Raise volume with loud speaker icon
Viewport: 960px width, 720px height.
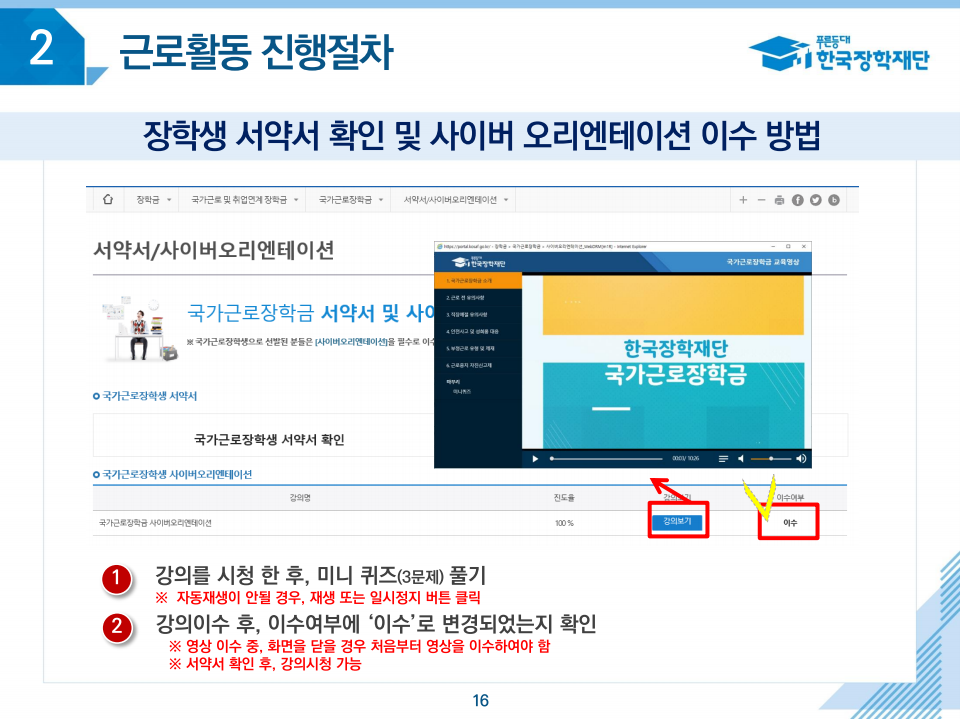coord(801,459)
